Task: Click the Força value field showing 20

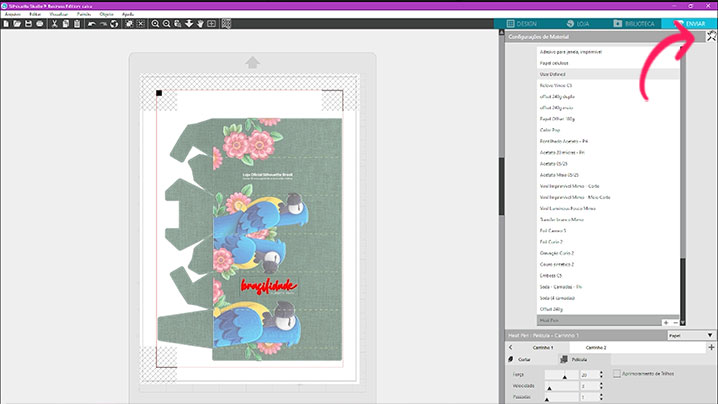Action: (x=588, y=375)
